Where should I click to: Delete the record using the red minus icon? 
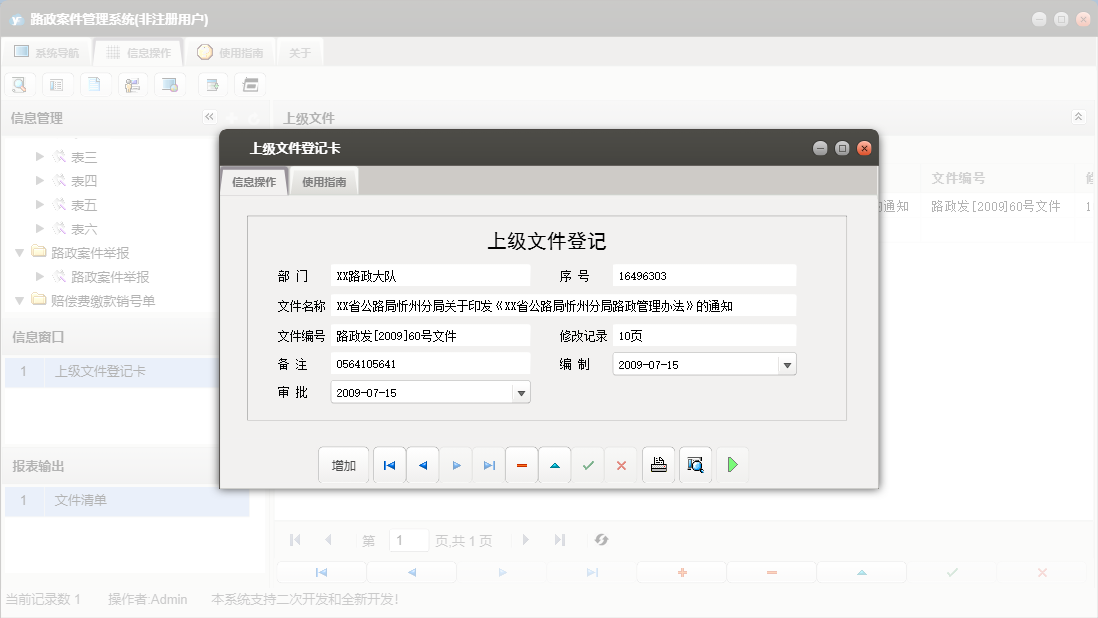pos(521,464)
